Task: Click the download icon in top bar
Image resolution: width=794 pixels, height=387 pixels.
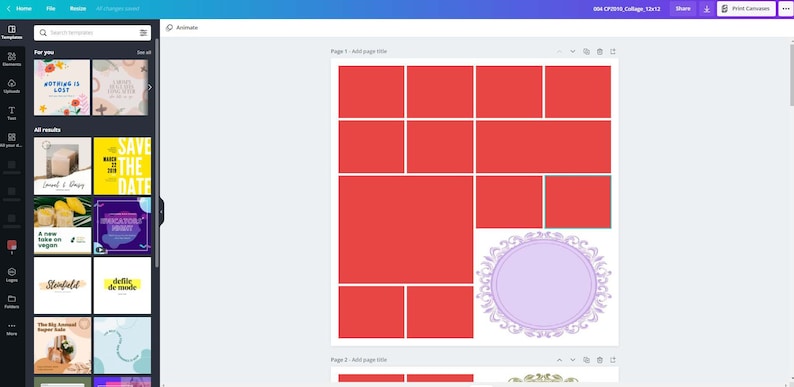Action: point(706,9)
